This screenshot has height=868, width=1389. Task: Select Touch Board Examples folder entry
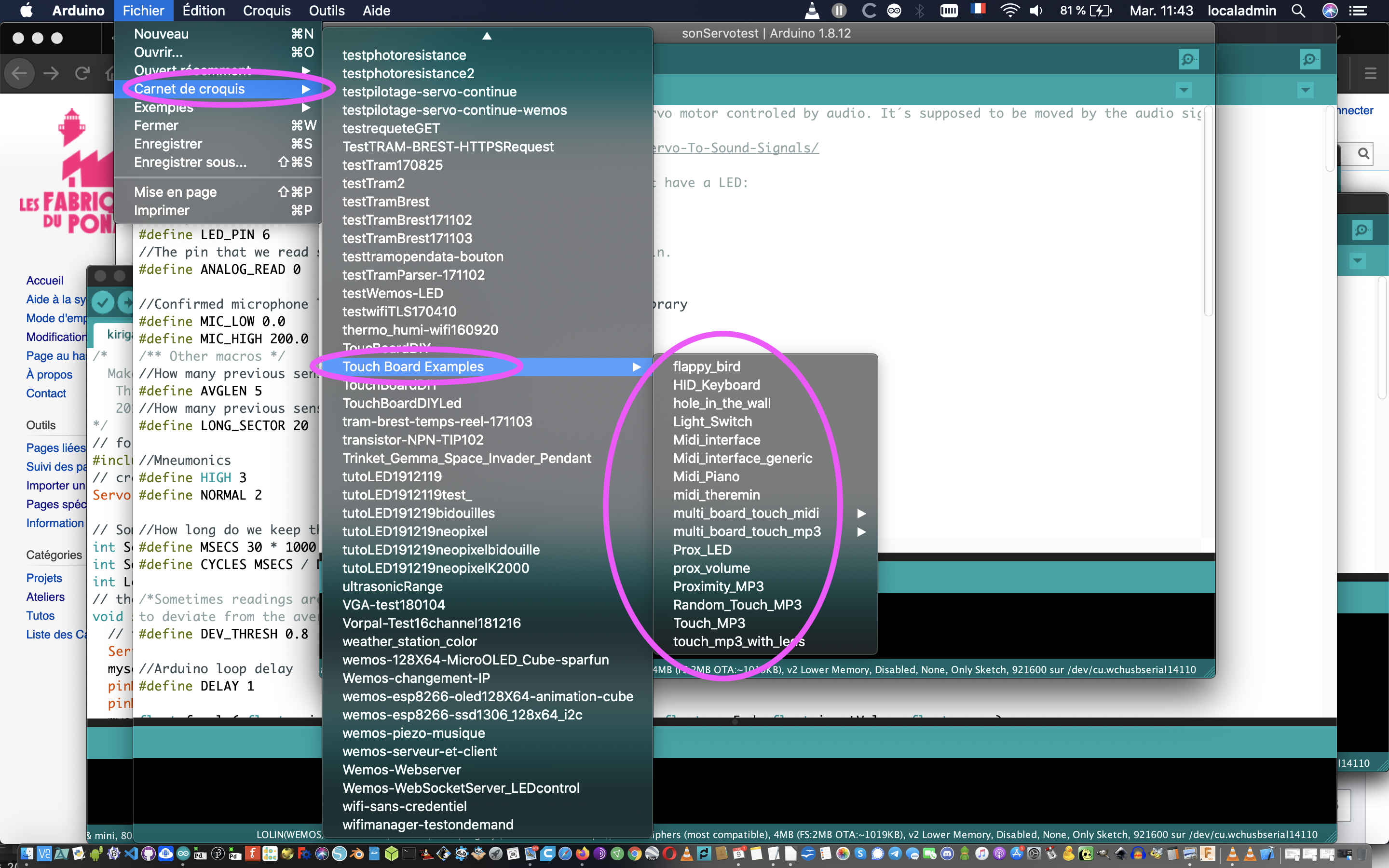(x=487, y=366)
